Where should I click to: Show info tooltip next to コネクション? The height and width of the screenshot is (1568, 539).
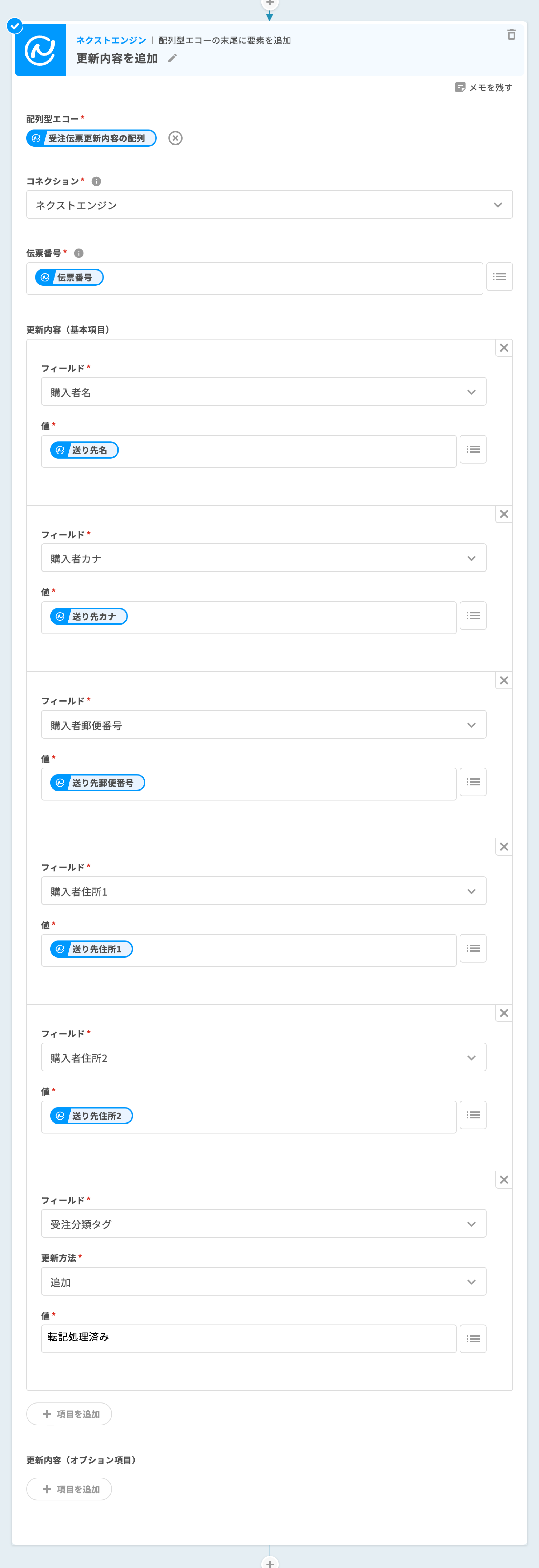coord(96,181)
